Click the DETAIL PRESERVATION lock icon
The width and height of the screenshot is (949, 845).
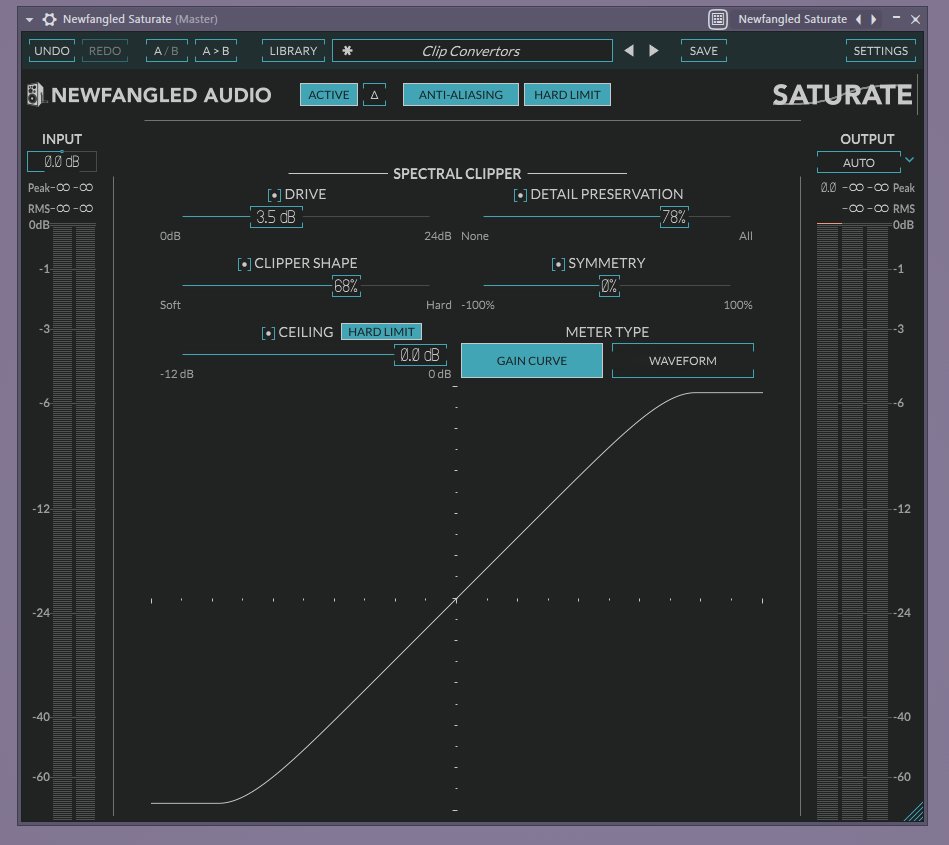[x=520, y=195]
